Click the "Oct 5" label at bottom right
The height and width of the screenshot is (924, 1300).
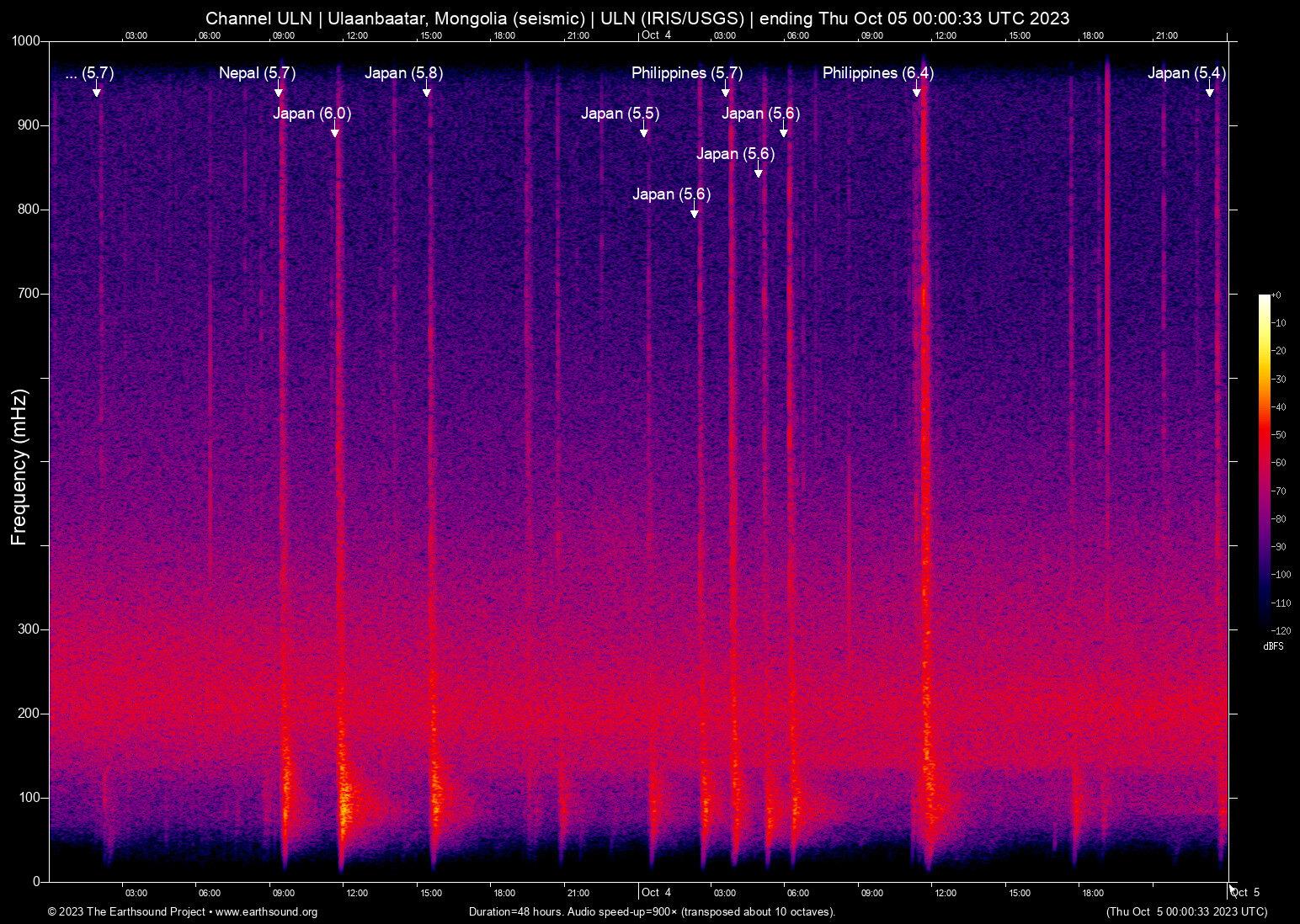click(1247, 891)
